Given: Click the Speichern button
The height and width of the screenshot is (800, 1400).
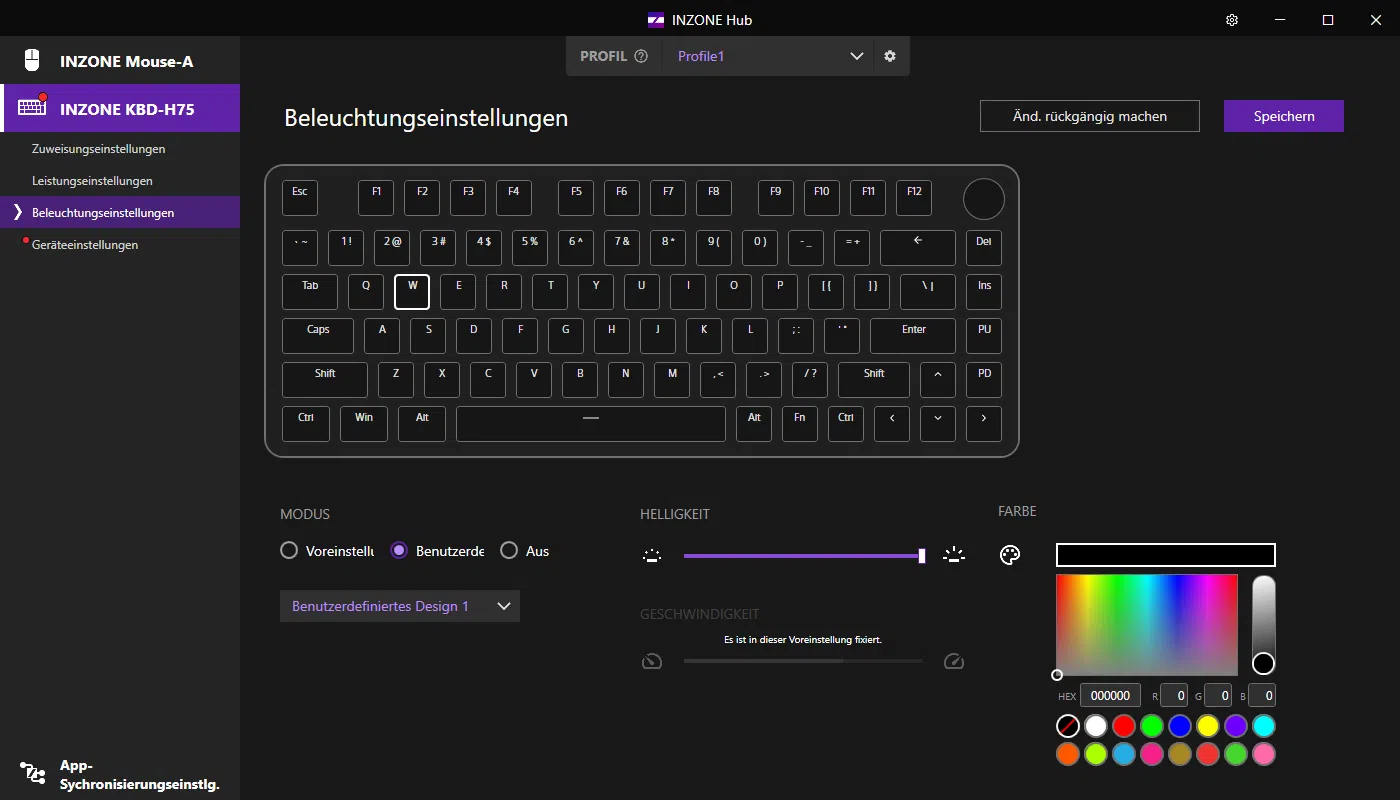Looking at the screenshot, I should pos(1283,116).
